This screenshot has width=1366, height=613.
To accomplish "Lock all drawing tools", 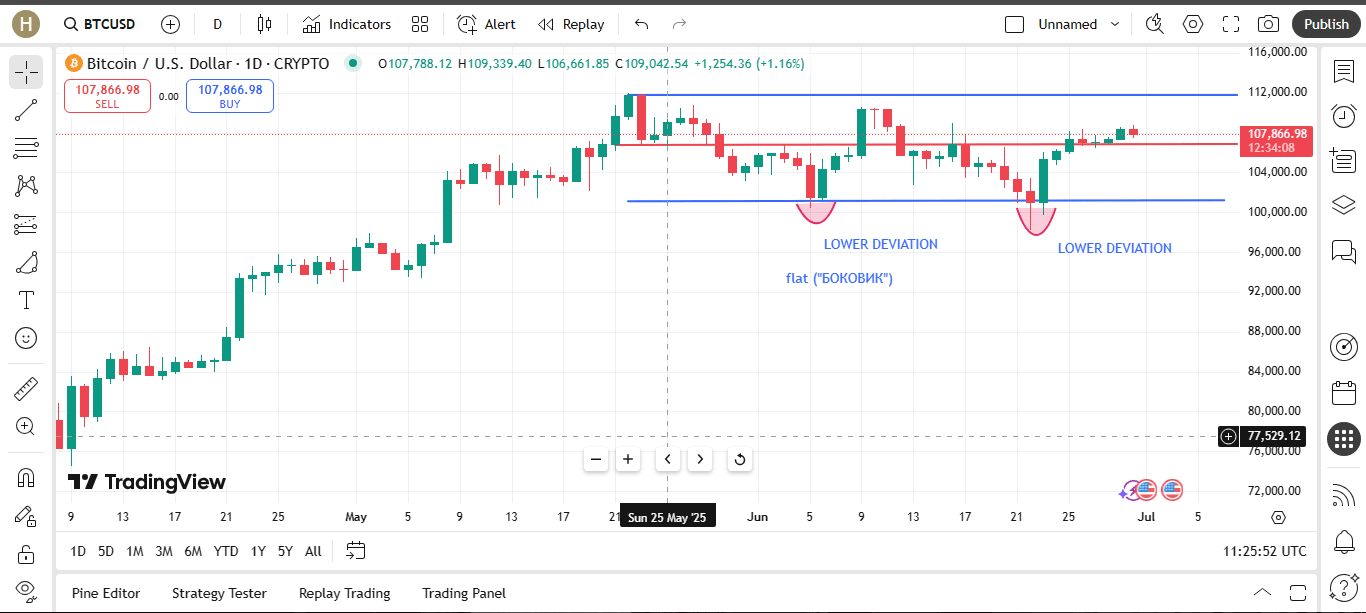I will click(26, 554).
